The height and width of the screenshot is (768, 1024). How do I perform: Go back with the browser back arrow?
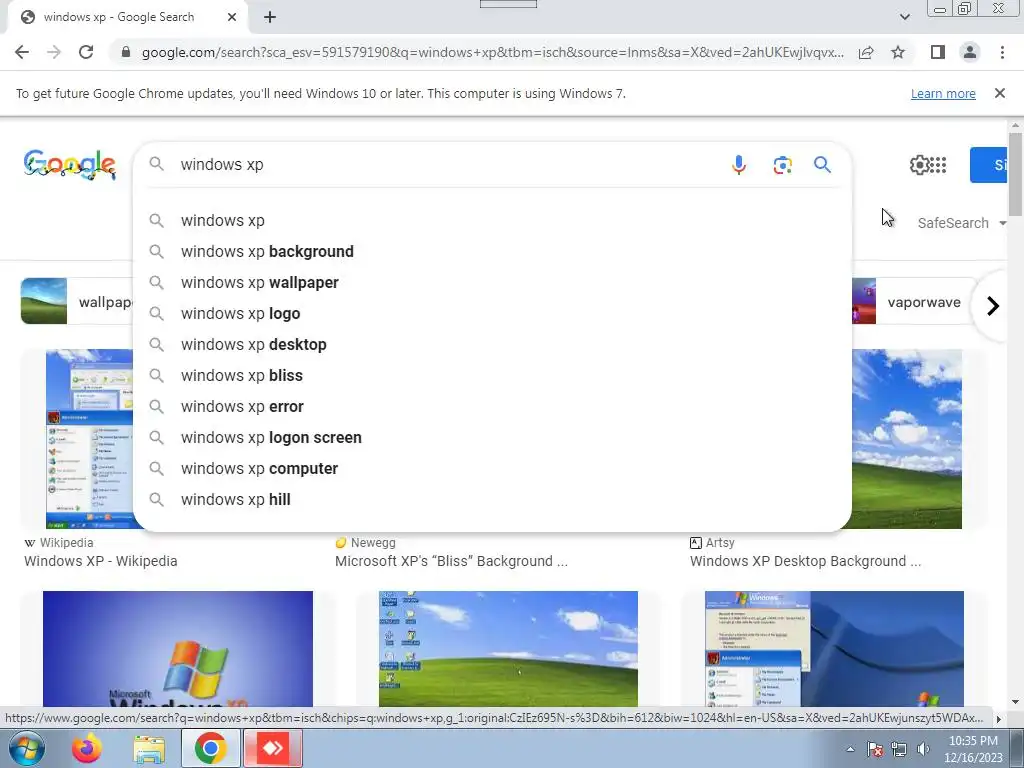click(22, 52)
